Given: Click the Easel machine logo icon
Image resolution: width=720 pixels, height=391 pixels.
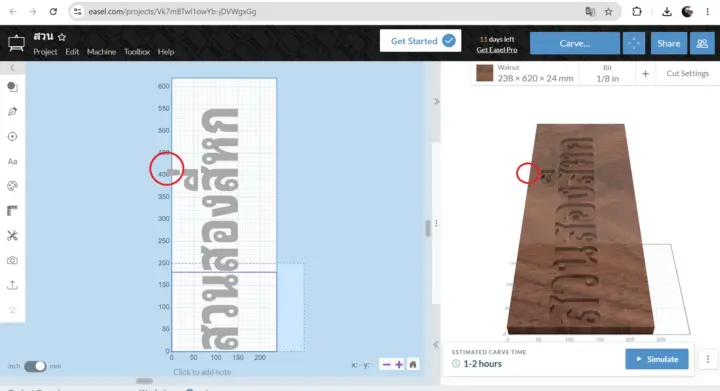Looking at the screenshot, I should (16, 43).
